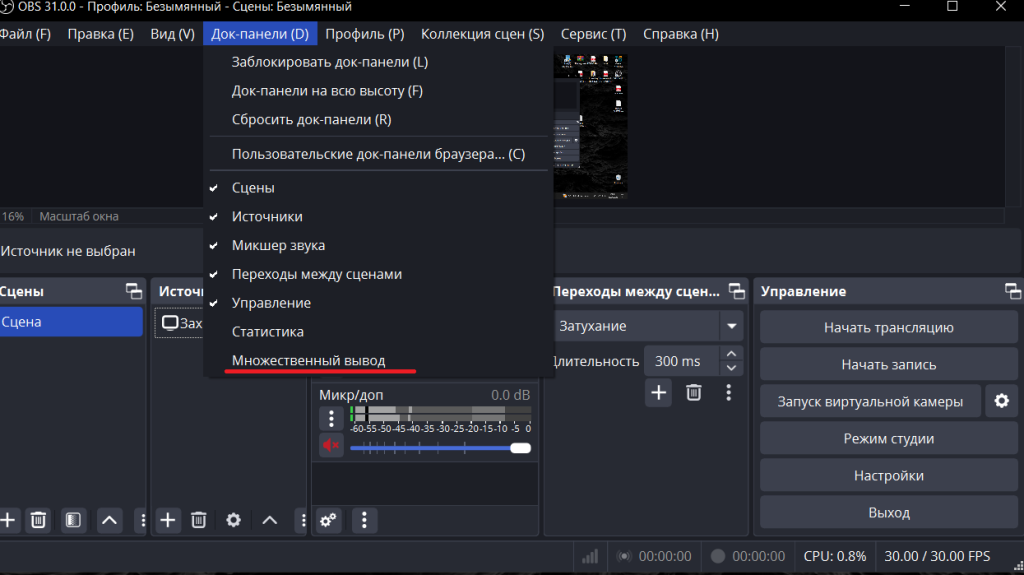Open Микр/доп three-dot options menu
Viewport: 1024px width, 575px height.
click(331, 419)
